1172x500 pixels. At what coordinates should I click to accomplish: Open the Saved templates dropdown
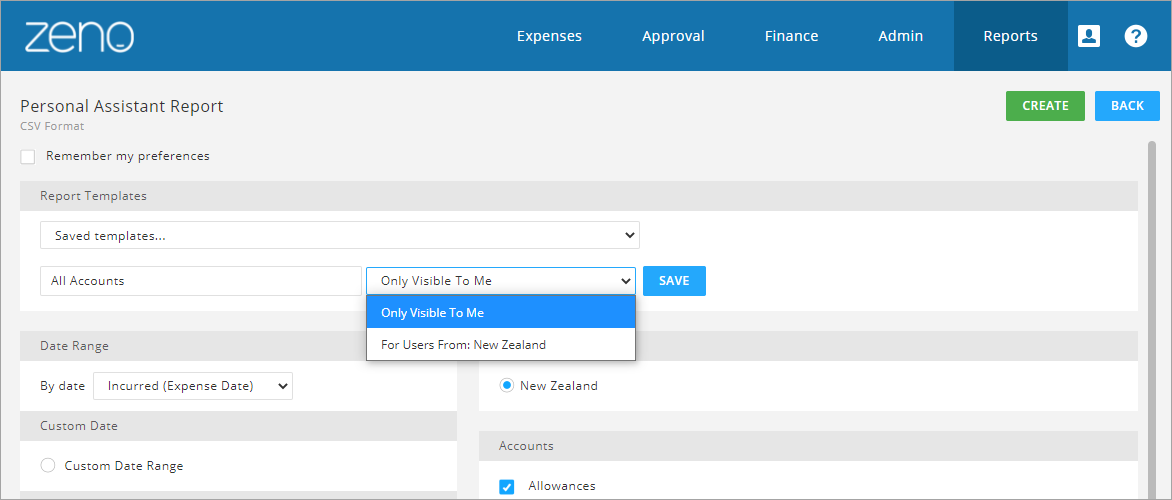(340, 235)
